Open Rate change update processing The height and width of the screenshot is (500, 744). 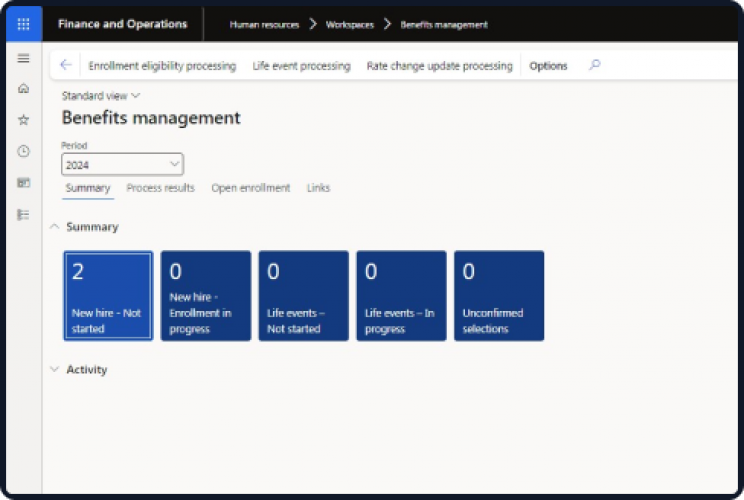[x=439, y=65]
